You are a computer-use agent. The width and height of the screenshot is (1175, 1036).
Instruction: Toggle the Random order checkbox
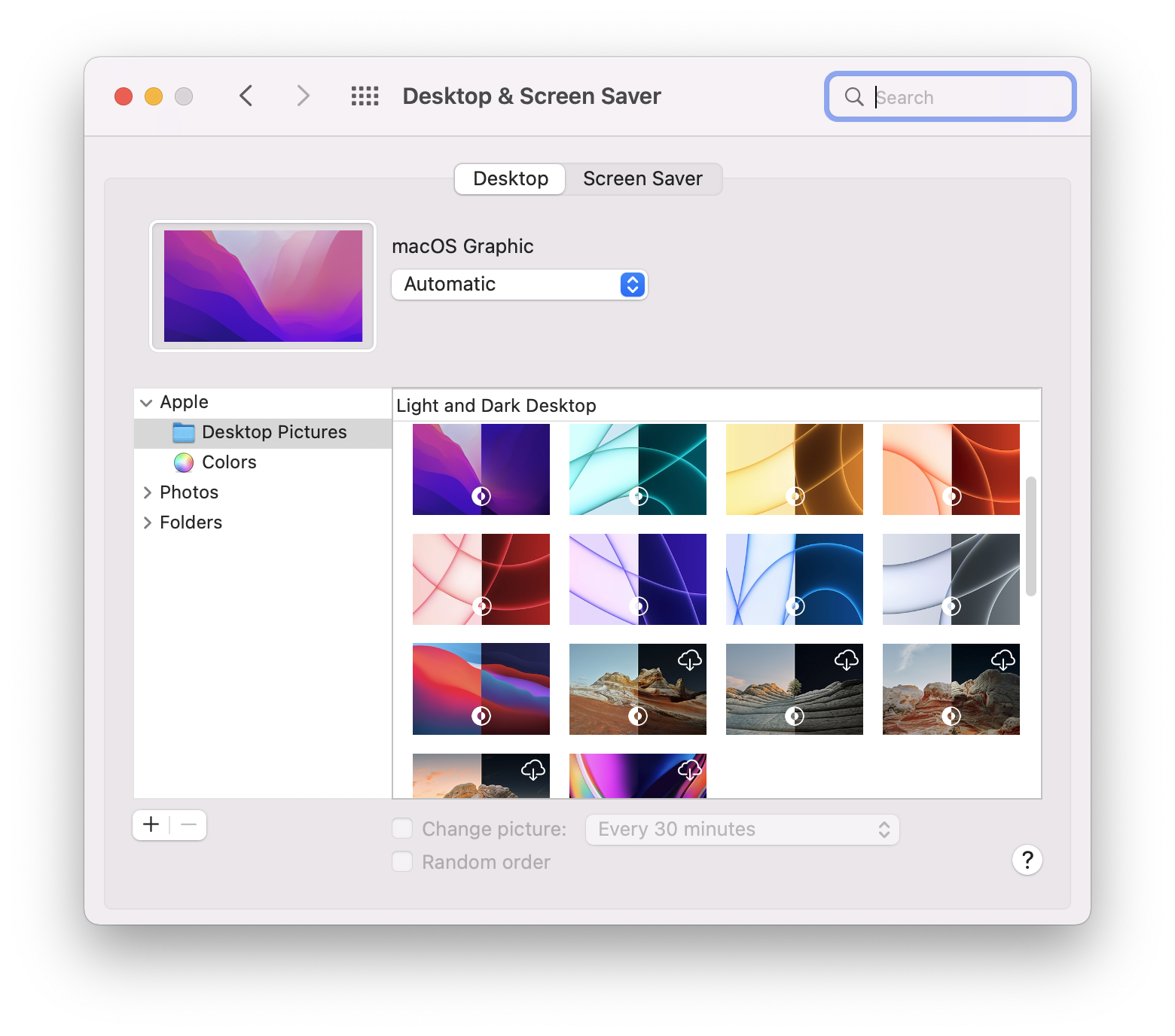point(402,861)
